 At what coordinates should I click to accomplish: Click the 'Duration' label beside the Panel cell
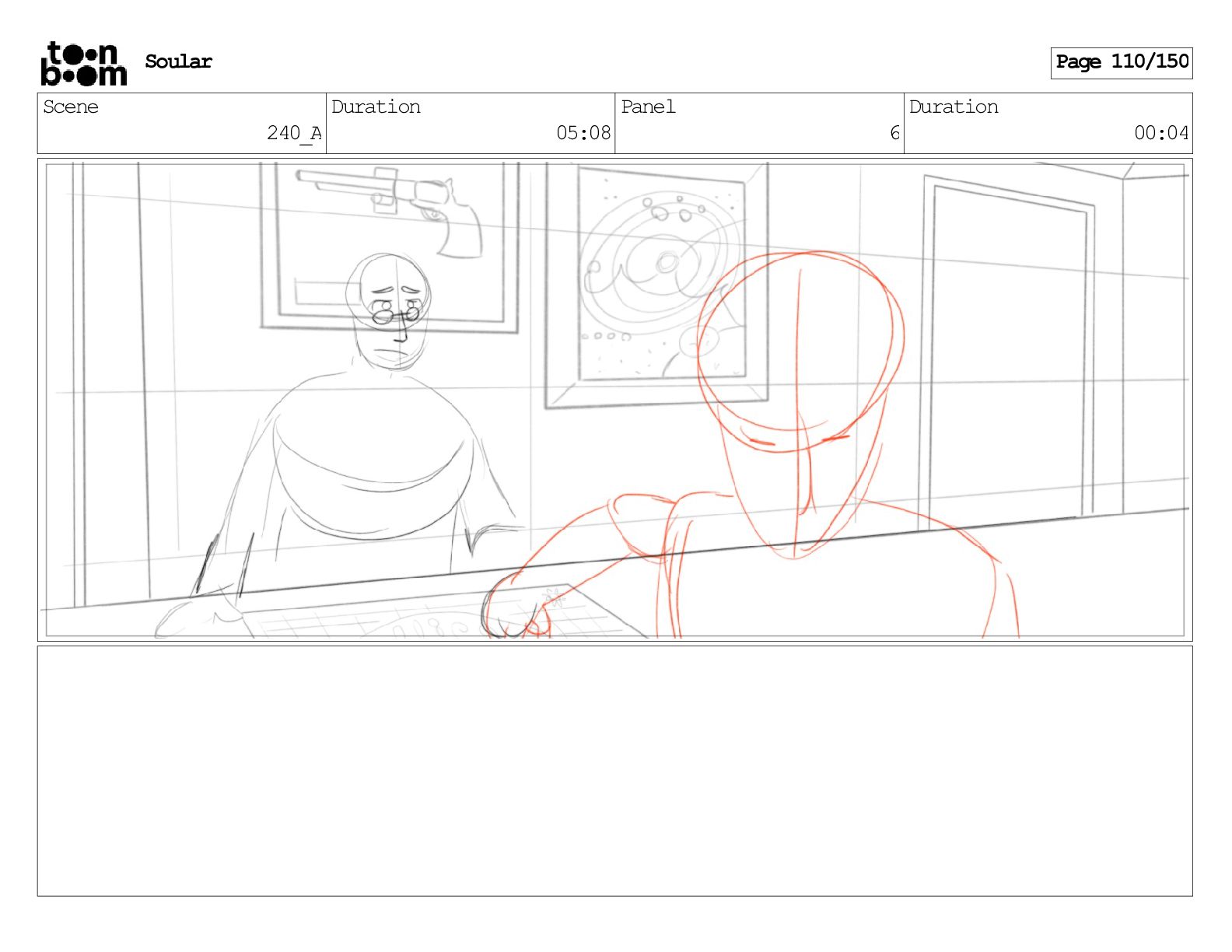coord(954,107)
